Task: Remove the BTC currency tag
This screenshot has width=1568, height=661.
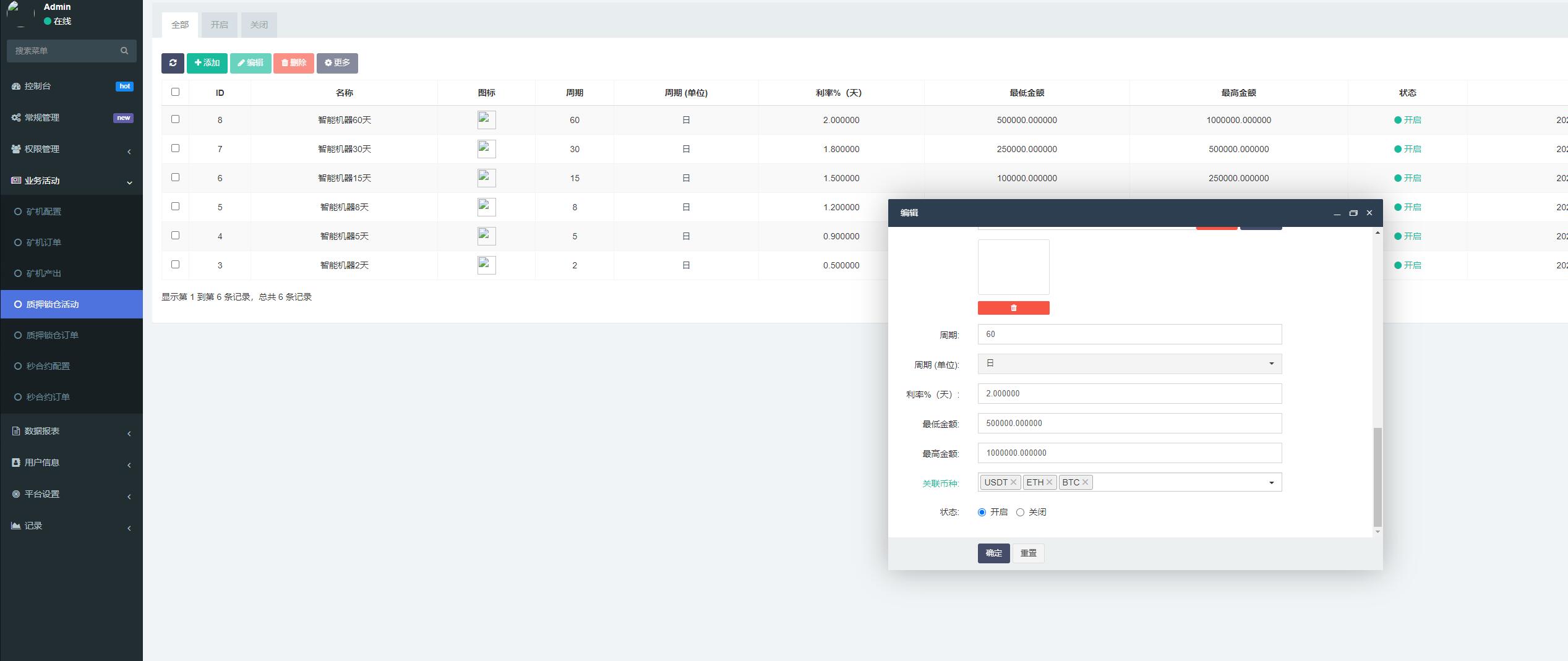Action: [x=1085, y=482]
